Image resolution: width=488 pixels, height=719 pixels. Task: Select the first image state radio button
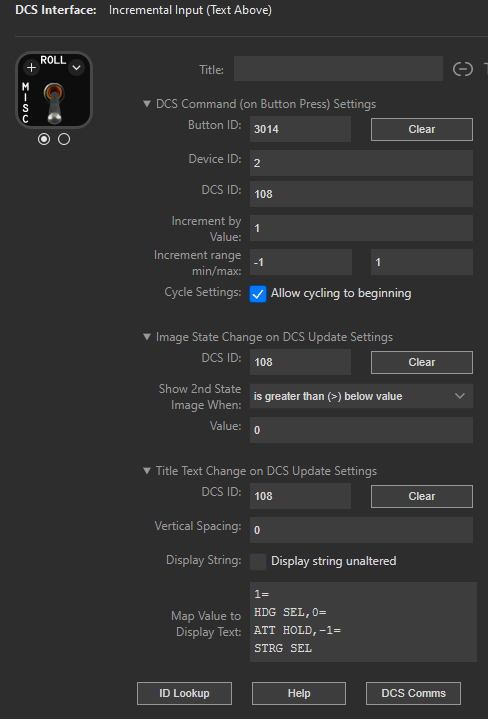click(44, 139)
